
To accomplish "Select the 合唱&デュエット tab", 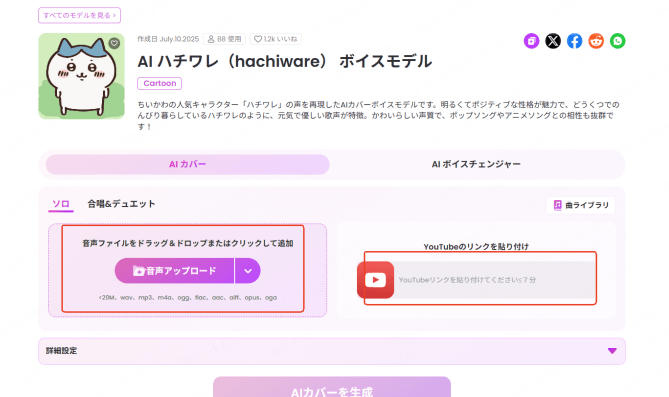I will click(x=121, y=204).
